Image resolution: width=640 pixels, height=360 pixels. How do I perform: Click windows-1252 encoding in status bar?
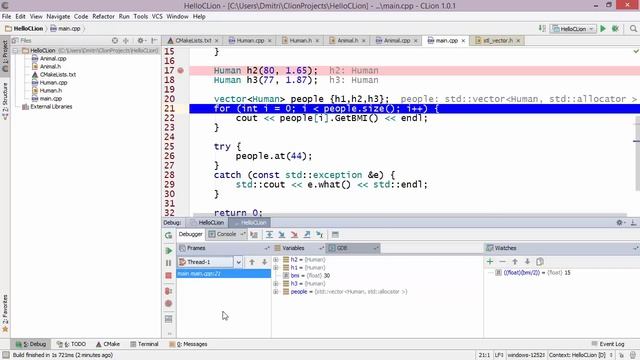(x=526, y=355)
